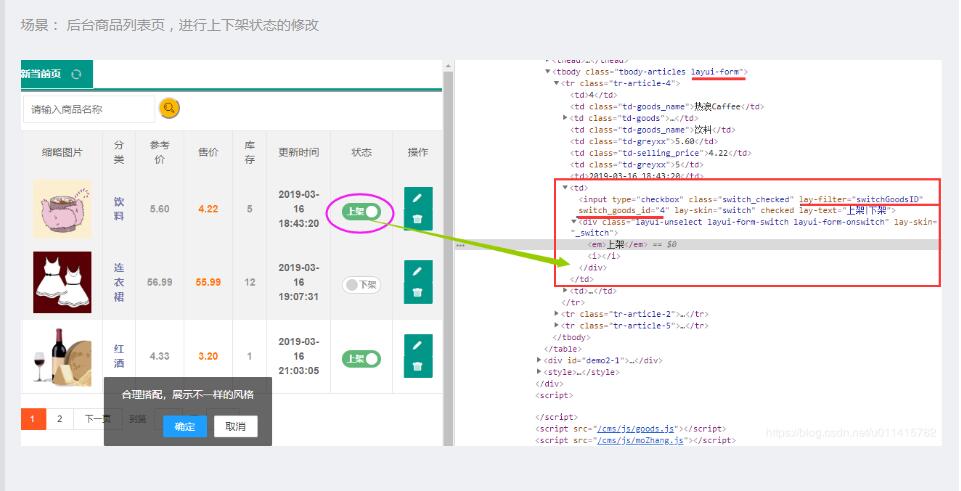Screen dimensions: 961x491
Task: Click the 红酒 category link
Action: point(119,356)
